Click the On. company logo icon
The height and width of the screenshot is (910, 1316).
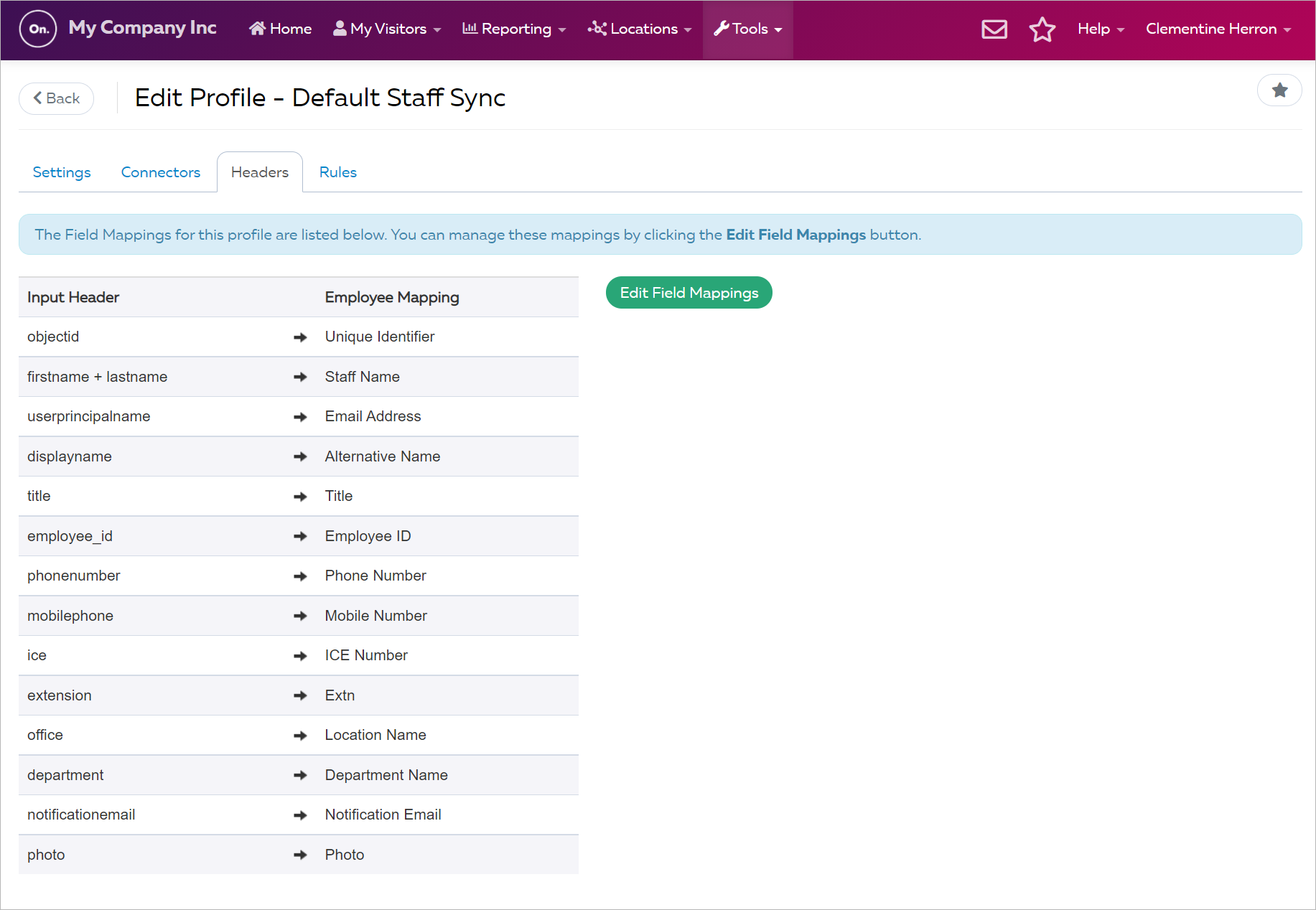click(x=37, y=29)
